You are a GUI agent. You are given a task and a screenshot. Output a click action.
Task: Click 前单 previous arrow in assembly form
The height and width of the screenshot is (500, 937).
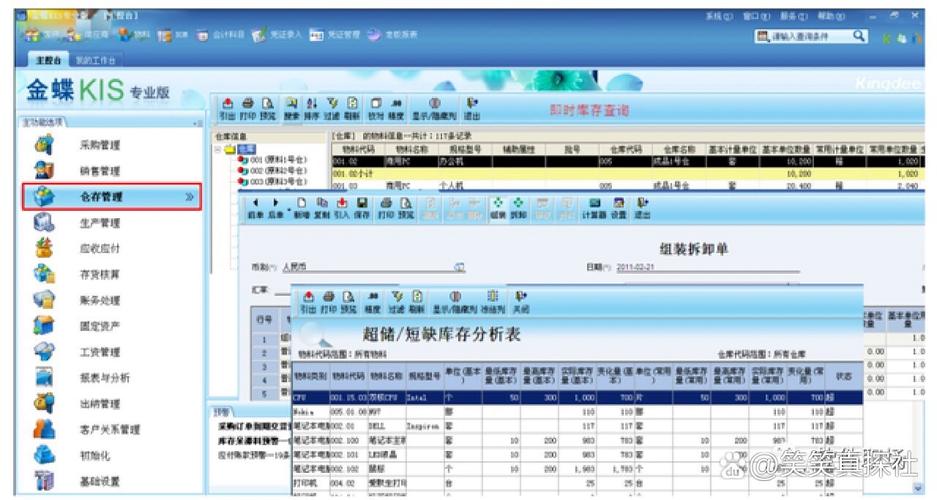(256, 208)
